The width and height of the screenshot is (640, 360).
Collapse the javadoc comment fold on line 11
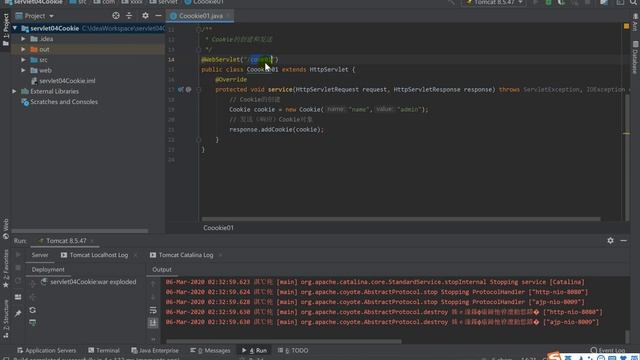(x=198, y=29)
